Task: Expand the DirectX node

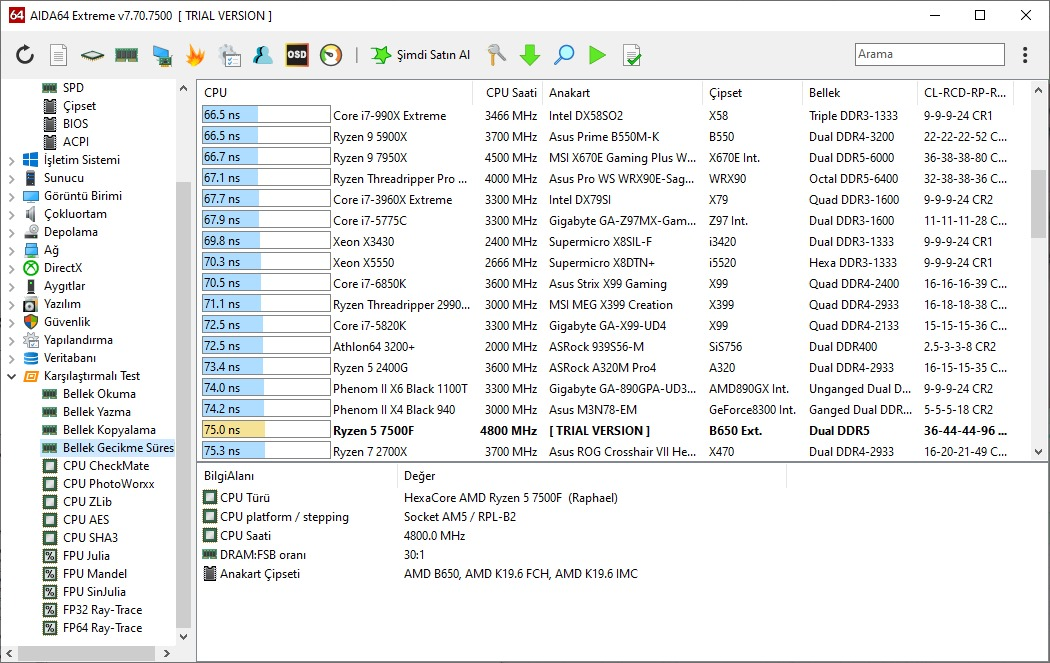Action: (11, 269)
